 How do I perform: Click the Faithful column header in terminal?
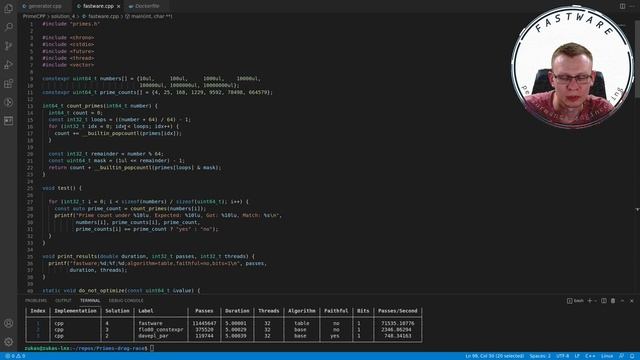pos(336,311)
